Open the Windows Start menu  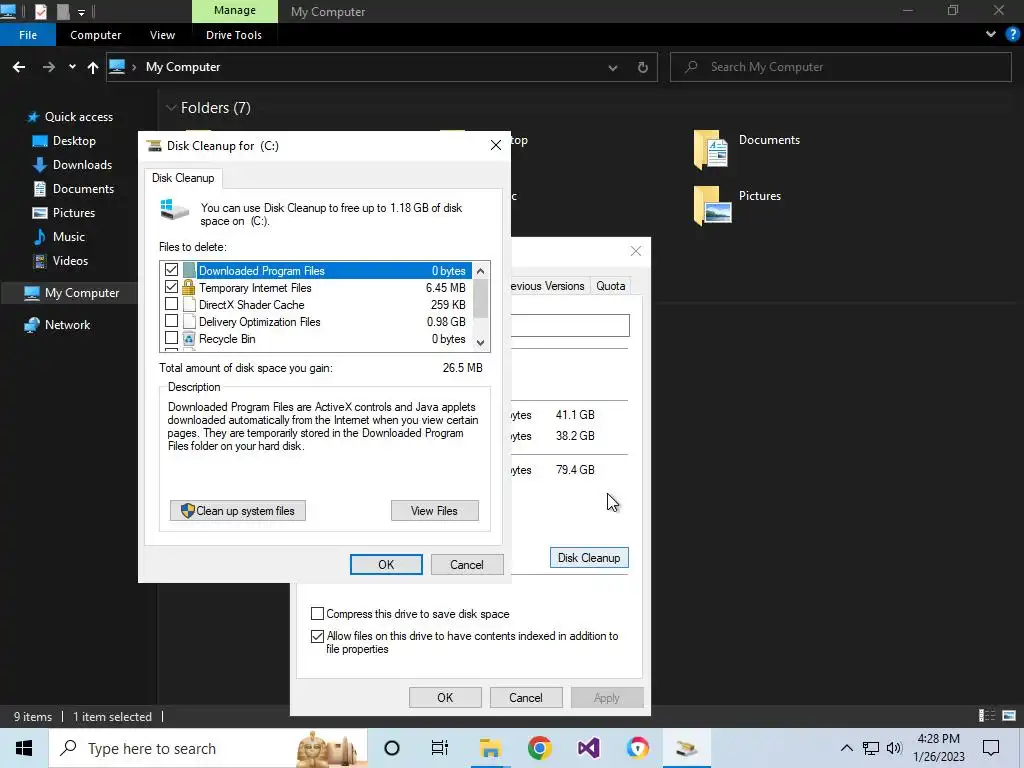tap(24, 748)
